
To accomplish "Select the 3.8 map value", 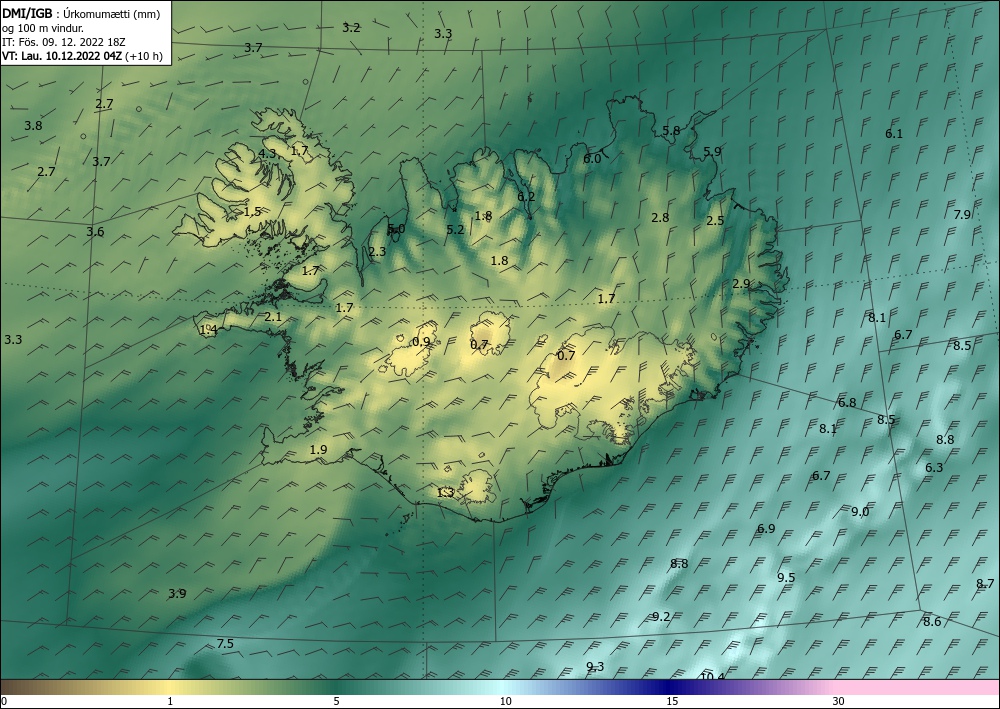I will [33, 126].
